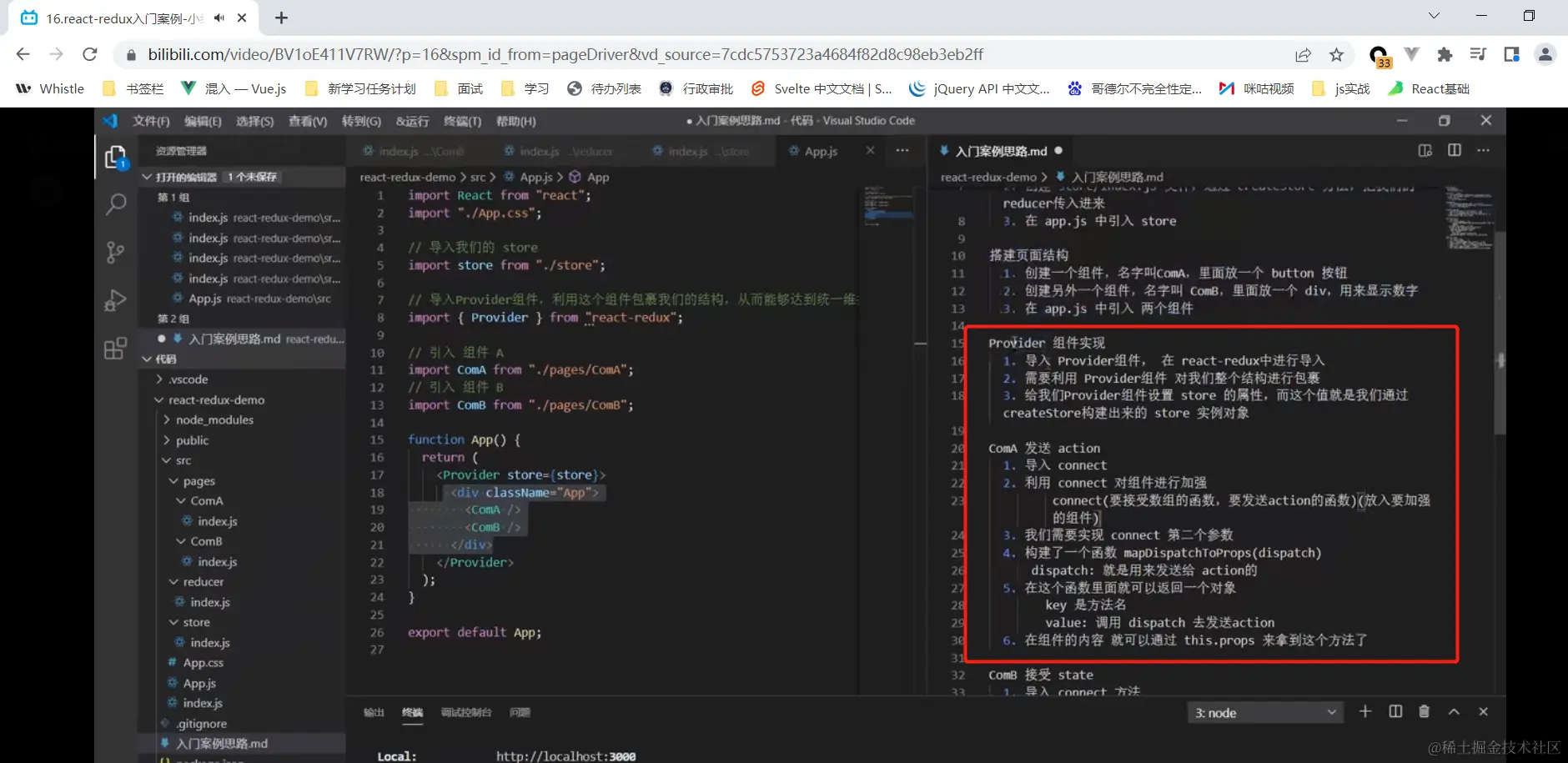The height and width of the screenshot is (763, 1568).
Task: Switch to the 入门案例思路.md editor tab
Action: click(1000, 151)
